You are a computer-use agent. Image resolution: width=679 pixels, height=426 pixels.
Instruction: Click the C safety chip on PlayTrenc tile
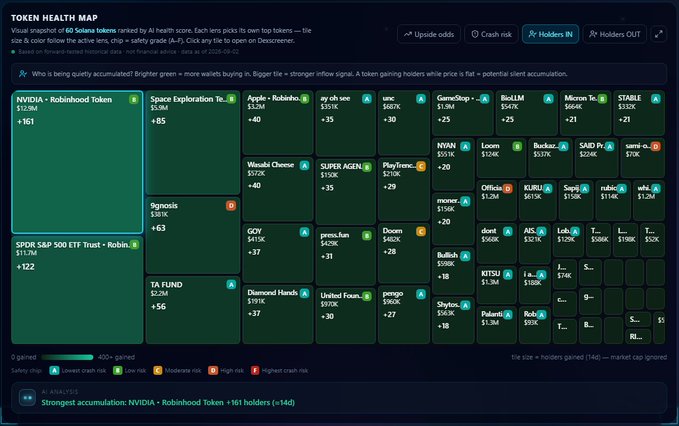(420, 166)
